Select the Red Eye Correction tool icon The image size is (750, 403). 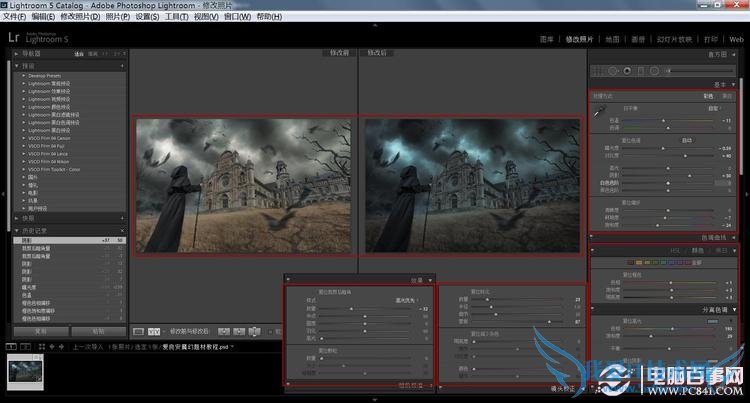[x=627, y=71]
